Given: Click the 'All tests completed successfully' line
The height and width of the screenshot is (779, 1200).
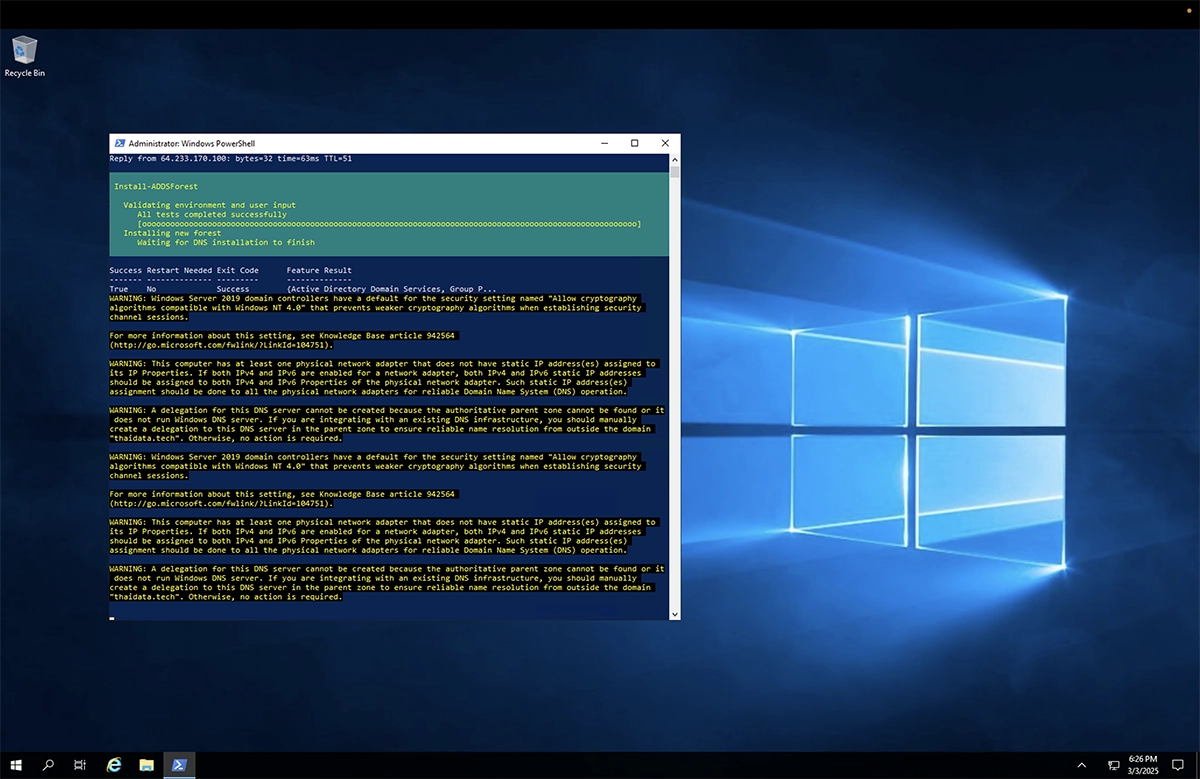Looking at the screenshot, I should [212, 214].
